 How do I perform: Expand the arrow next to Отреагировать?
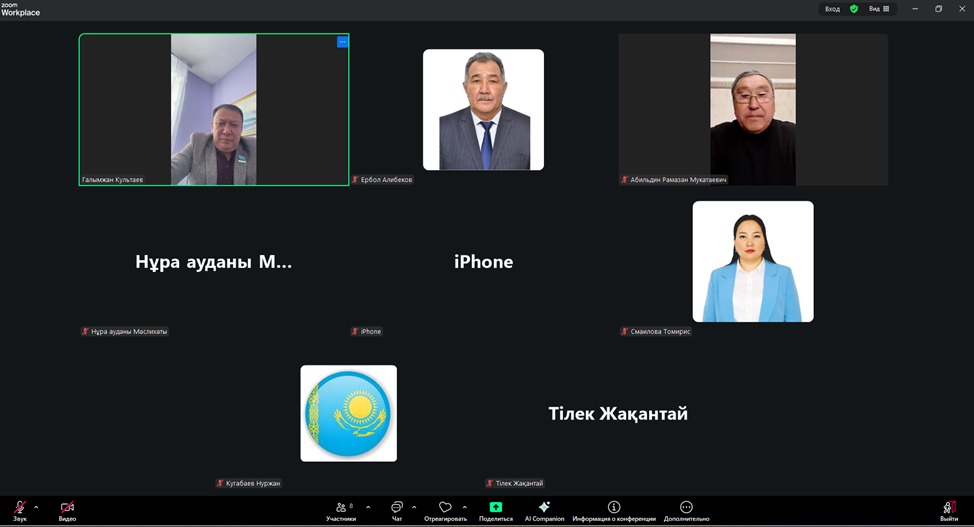tap(465, 507)
